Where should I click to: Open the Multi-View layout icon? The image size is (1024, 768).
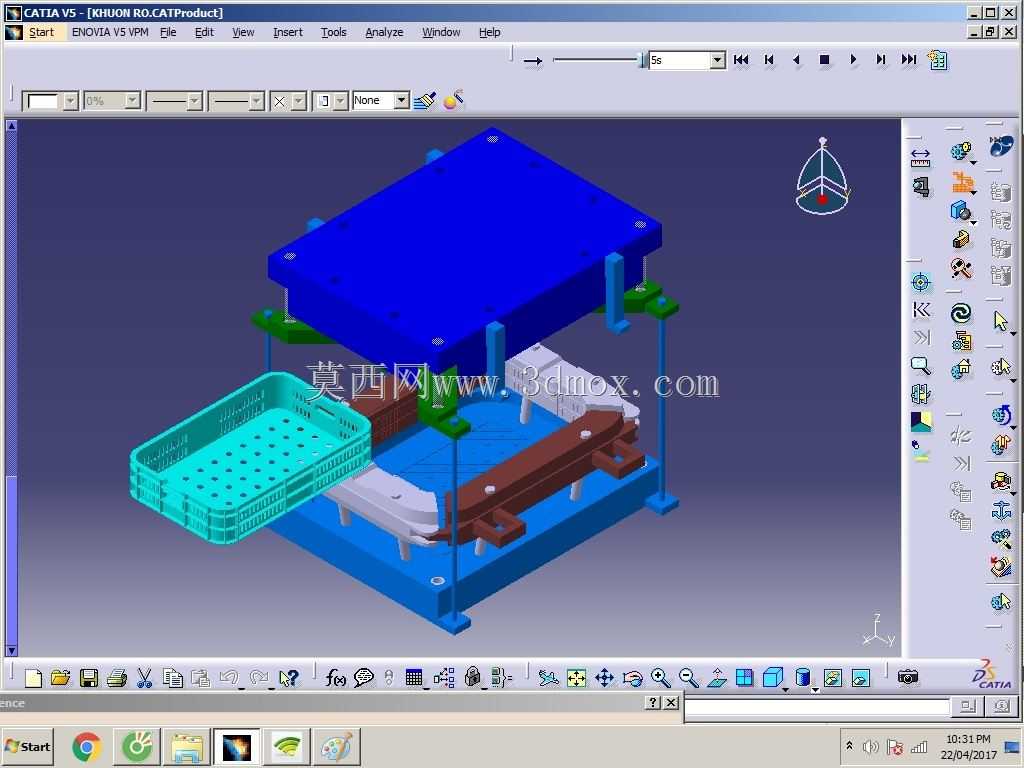(x=744, y=679)
